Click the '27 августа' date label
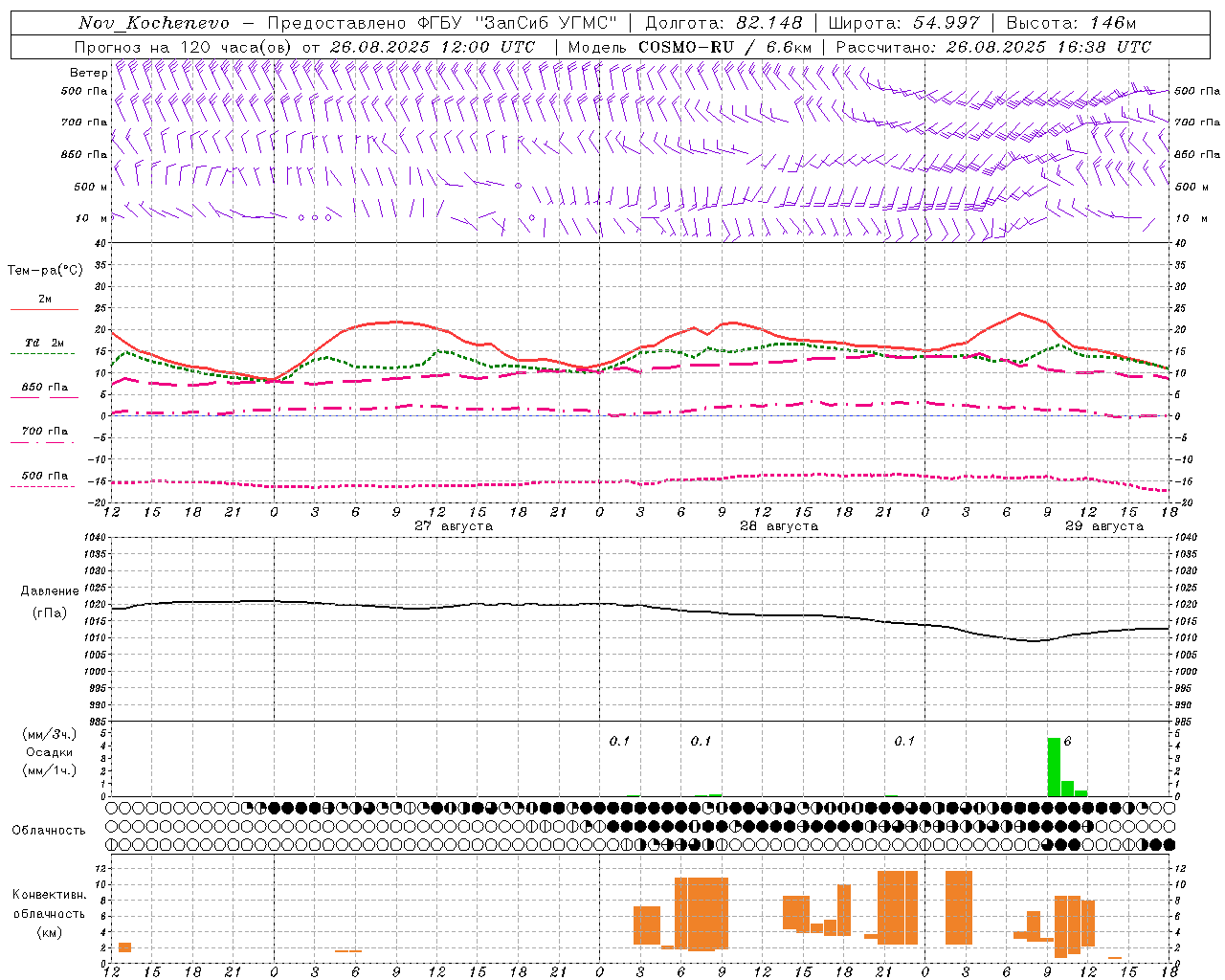This screenshot has height=980, width=1225. coord(454,526)
